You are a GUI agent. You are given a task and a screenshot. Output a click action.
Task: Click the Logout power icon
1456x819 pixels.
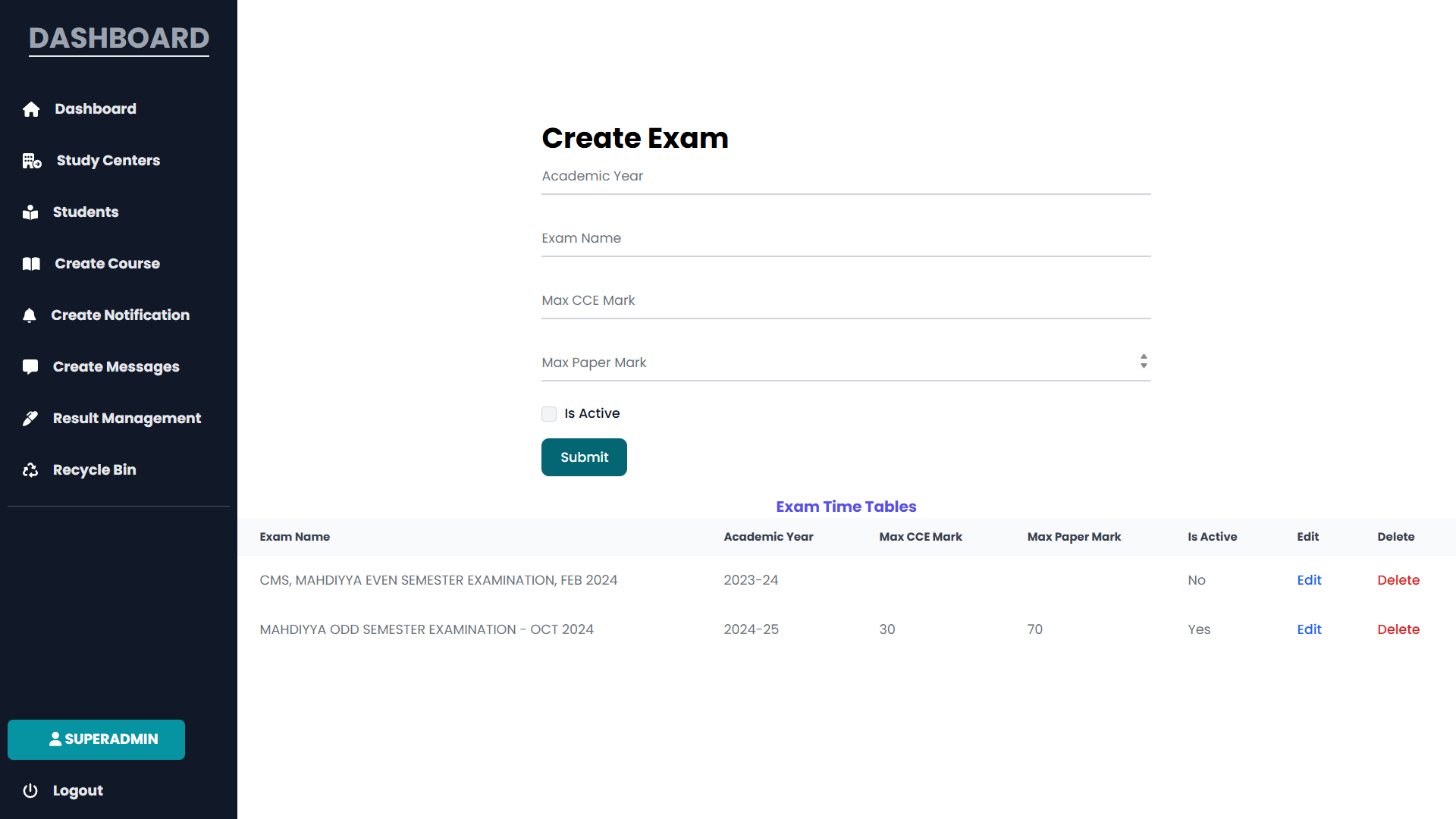30,791
